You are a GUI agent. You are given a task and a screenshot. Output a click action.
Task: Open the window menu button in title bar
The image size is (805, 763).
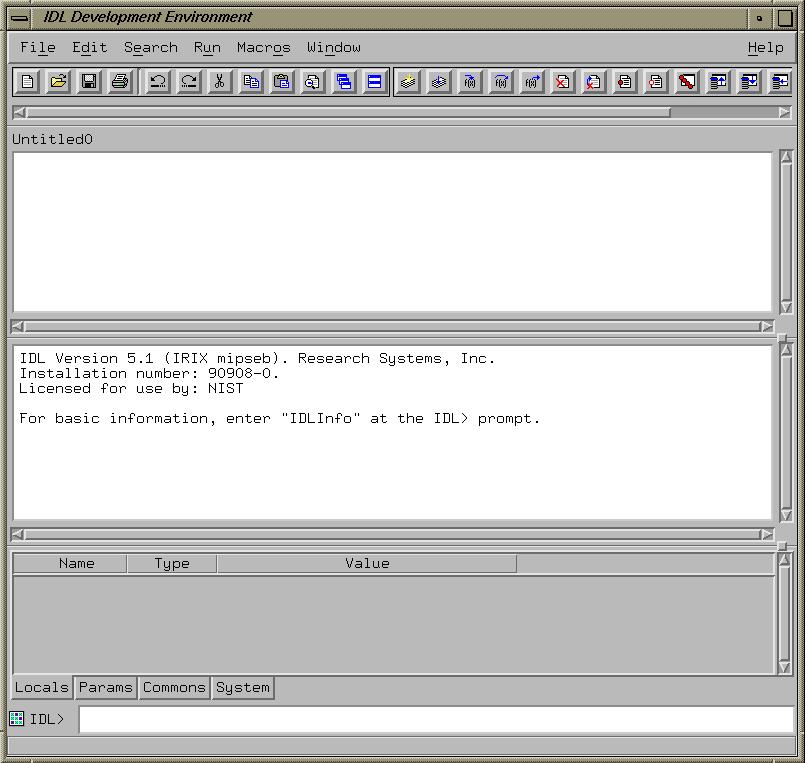click(x=20, y=18)
